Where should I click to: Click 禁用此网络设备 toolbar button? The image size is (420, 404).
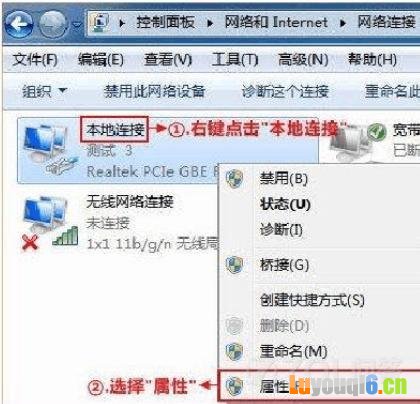pos(154,91)
